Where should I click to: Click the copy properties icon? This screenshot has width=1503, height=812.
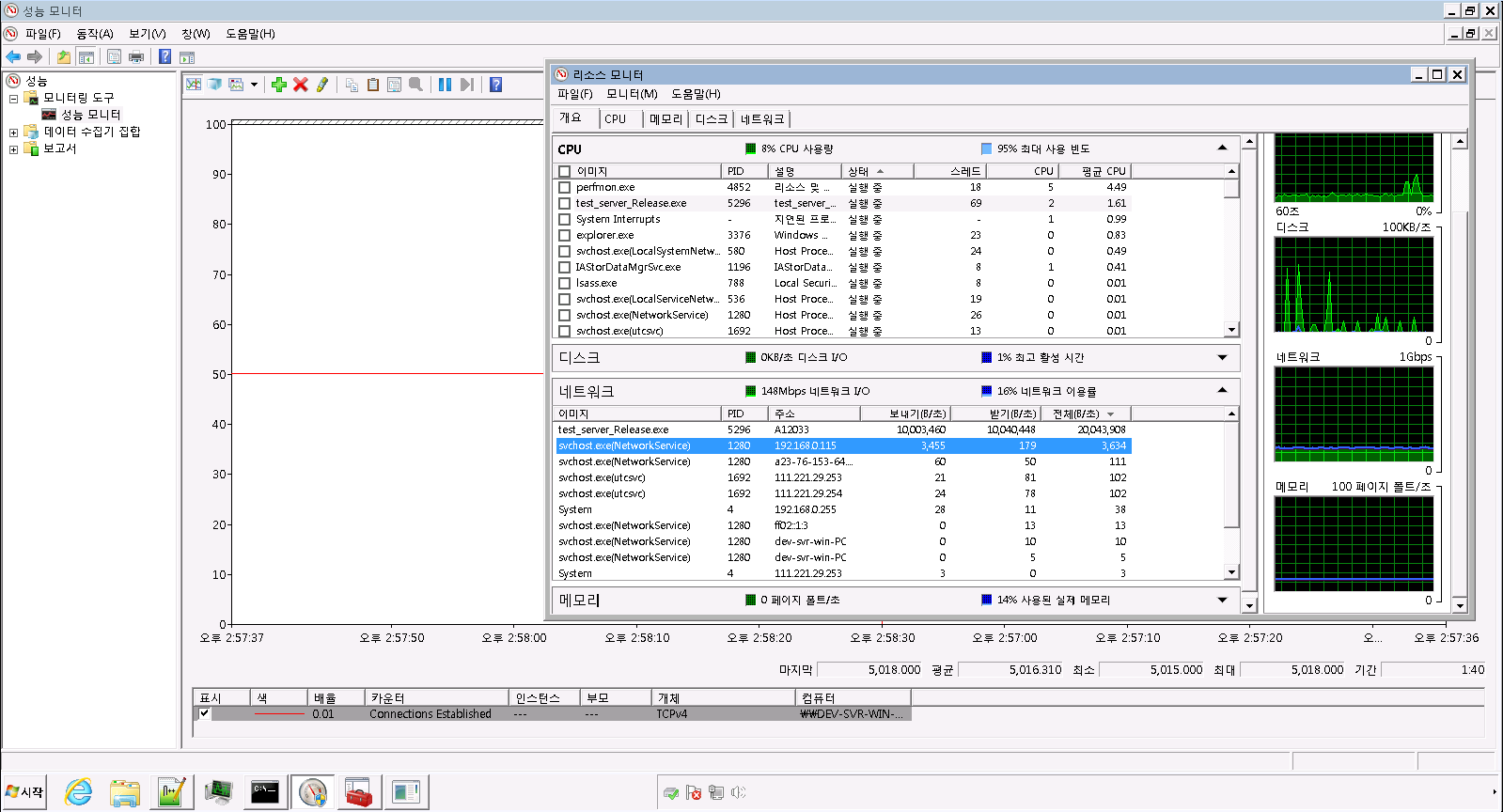pyautogui.click(x=352, y=85)
